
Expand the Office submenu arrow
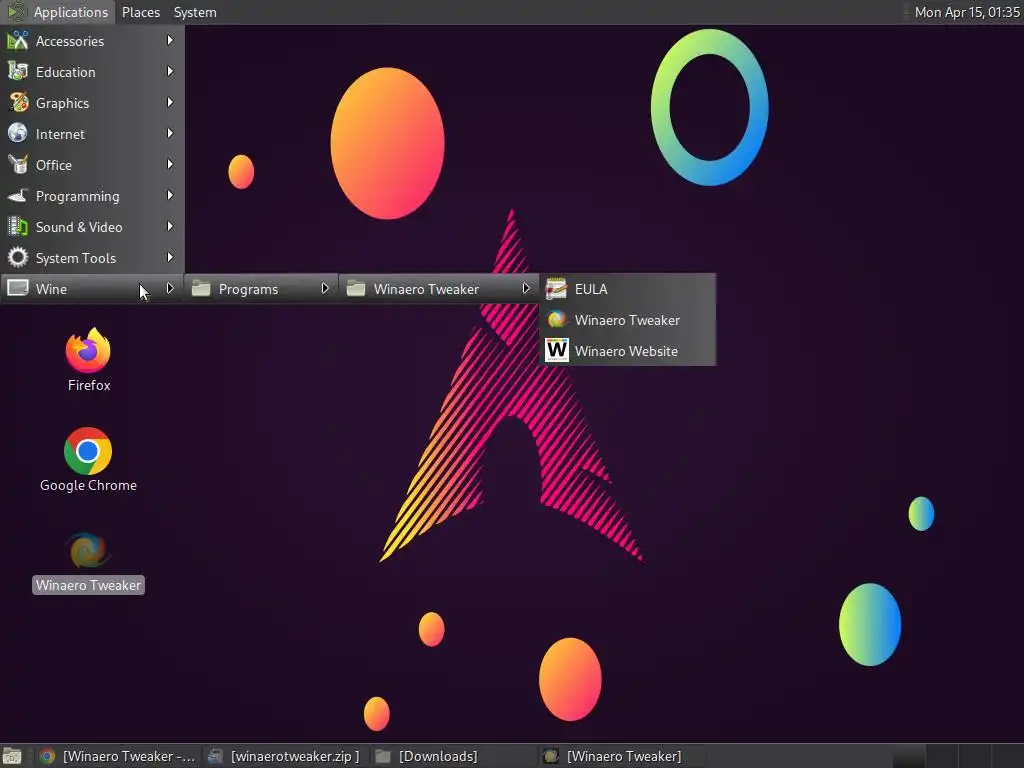pyautogui.click(x=170, y=165)
